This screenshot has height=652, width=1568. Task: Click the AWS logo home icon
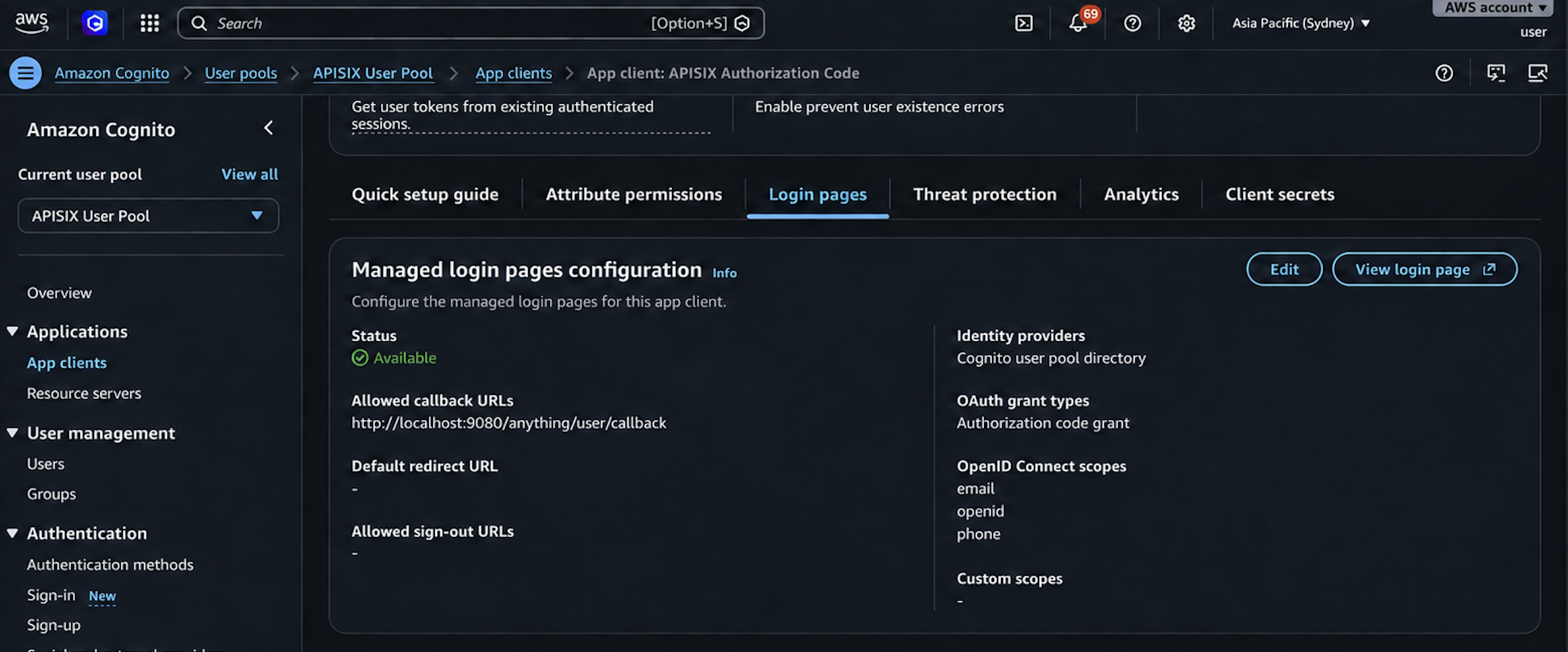tap(32, 23)
